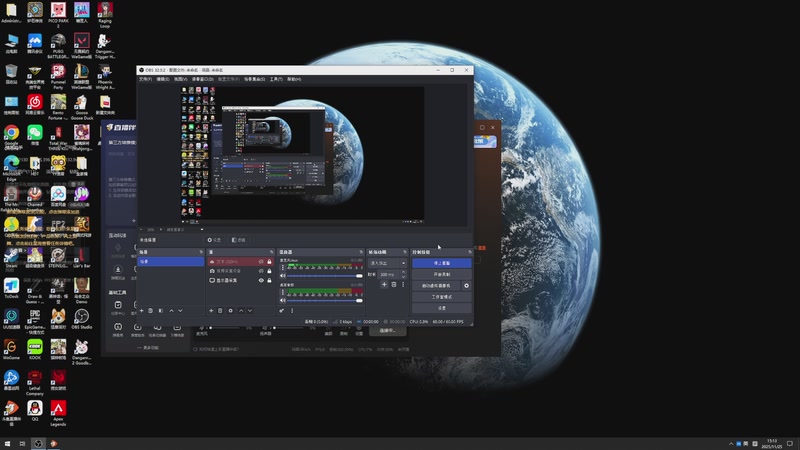The image size is (800, 450).
Task: Open OBS Studio desktop shortcut
Action: 82,319
